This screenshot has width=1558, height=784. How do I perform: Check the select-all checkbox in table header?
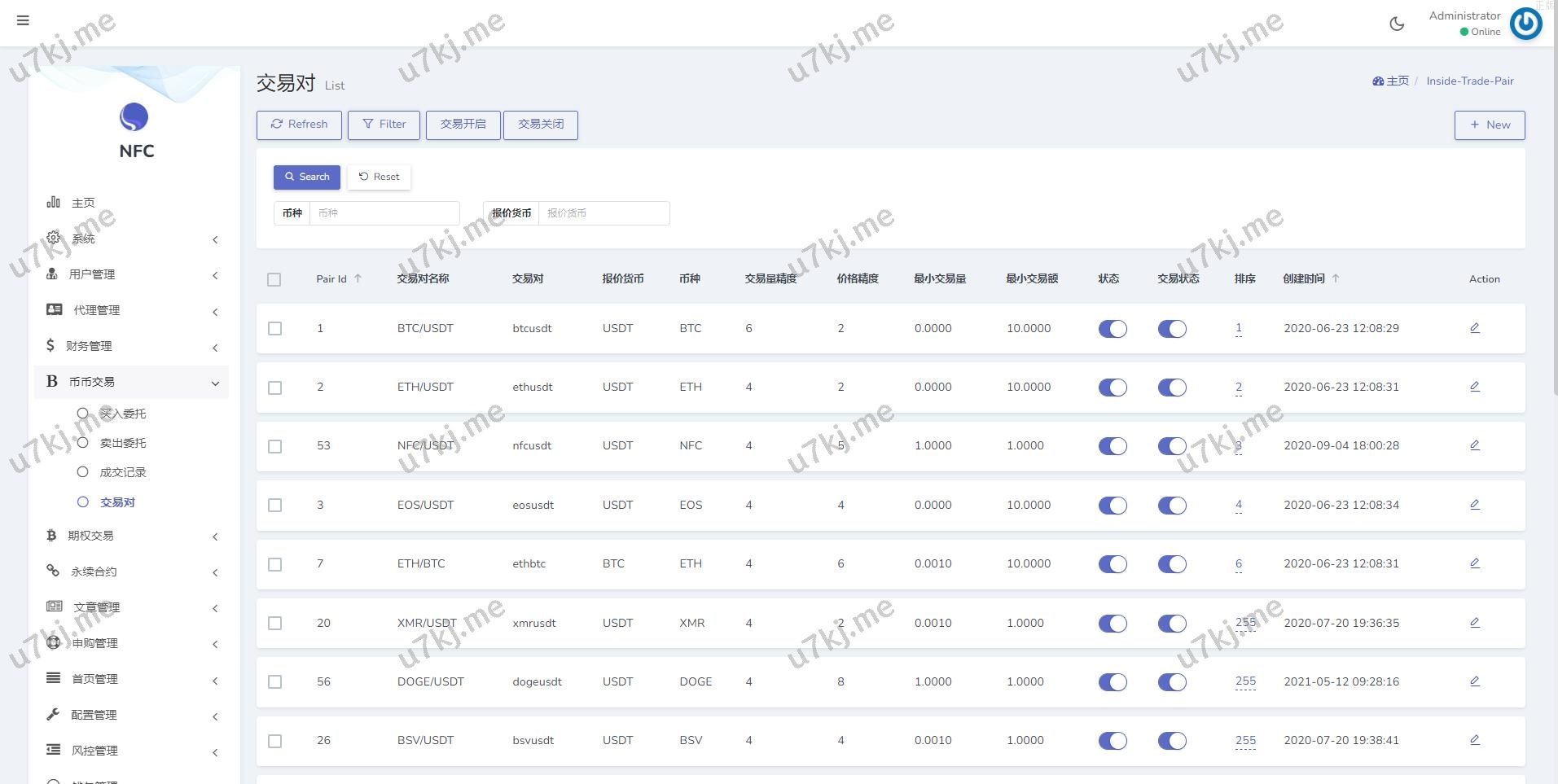(x=274, y=279)
